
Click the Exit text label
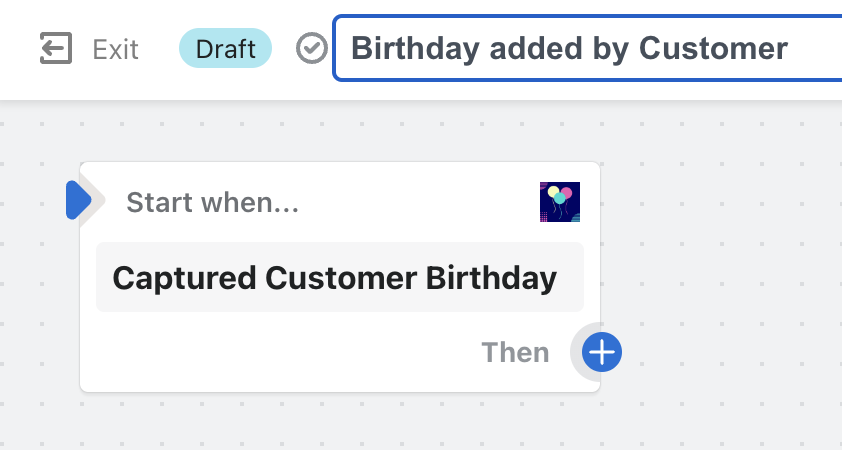[115, 49]
